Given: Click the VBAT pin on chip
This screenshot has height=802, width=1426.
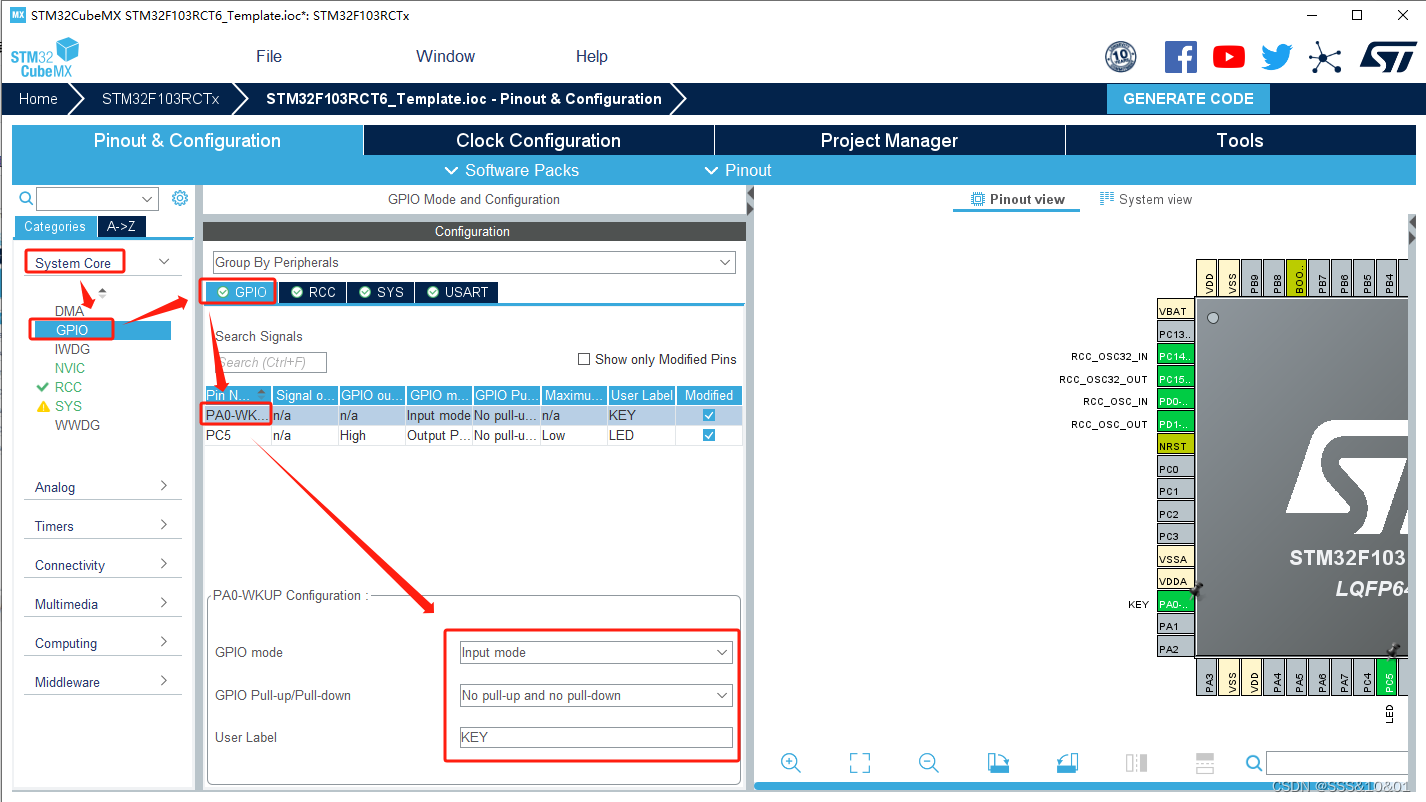Looking at the screenshot, I should (x=1175, y=311).
